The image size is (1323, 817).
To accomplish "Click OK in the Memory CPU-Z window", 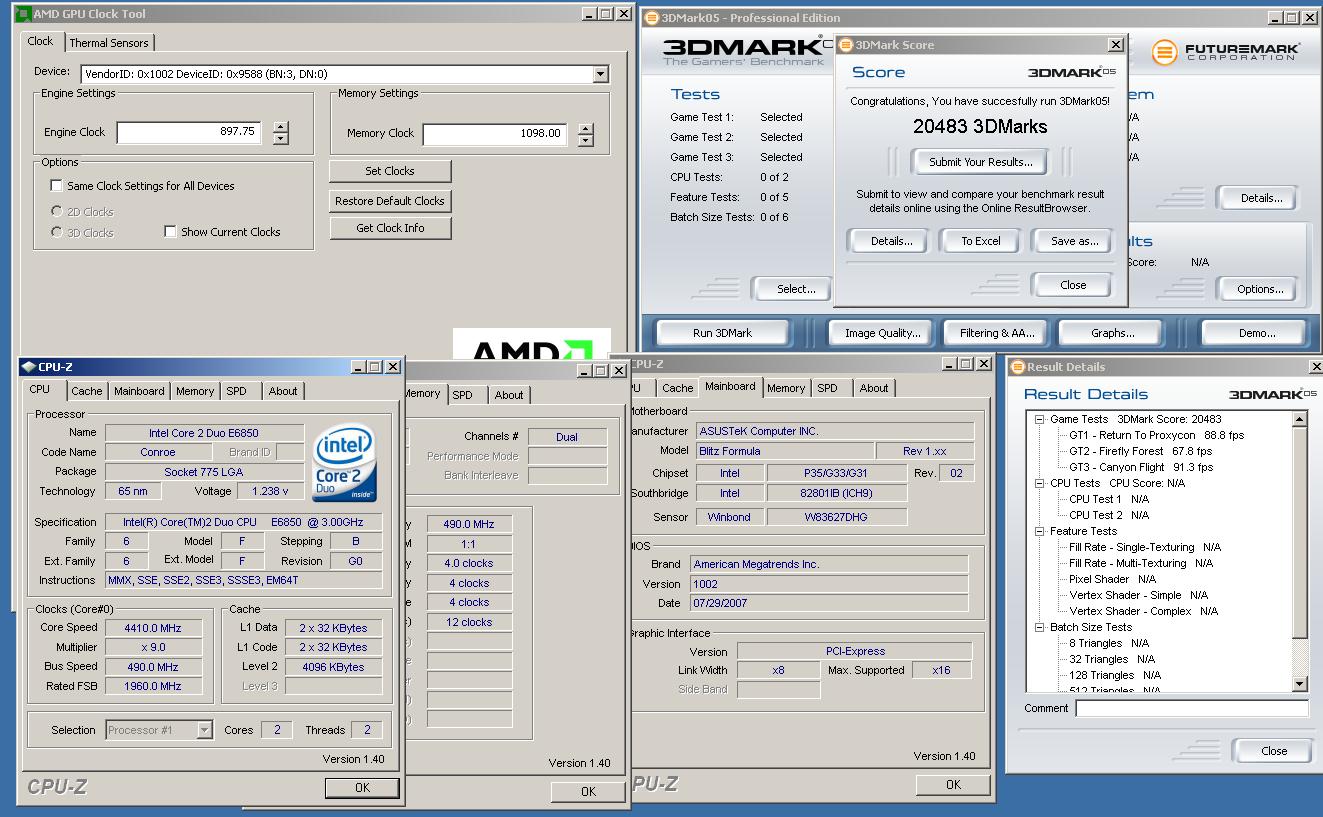I will point(588,791).
